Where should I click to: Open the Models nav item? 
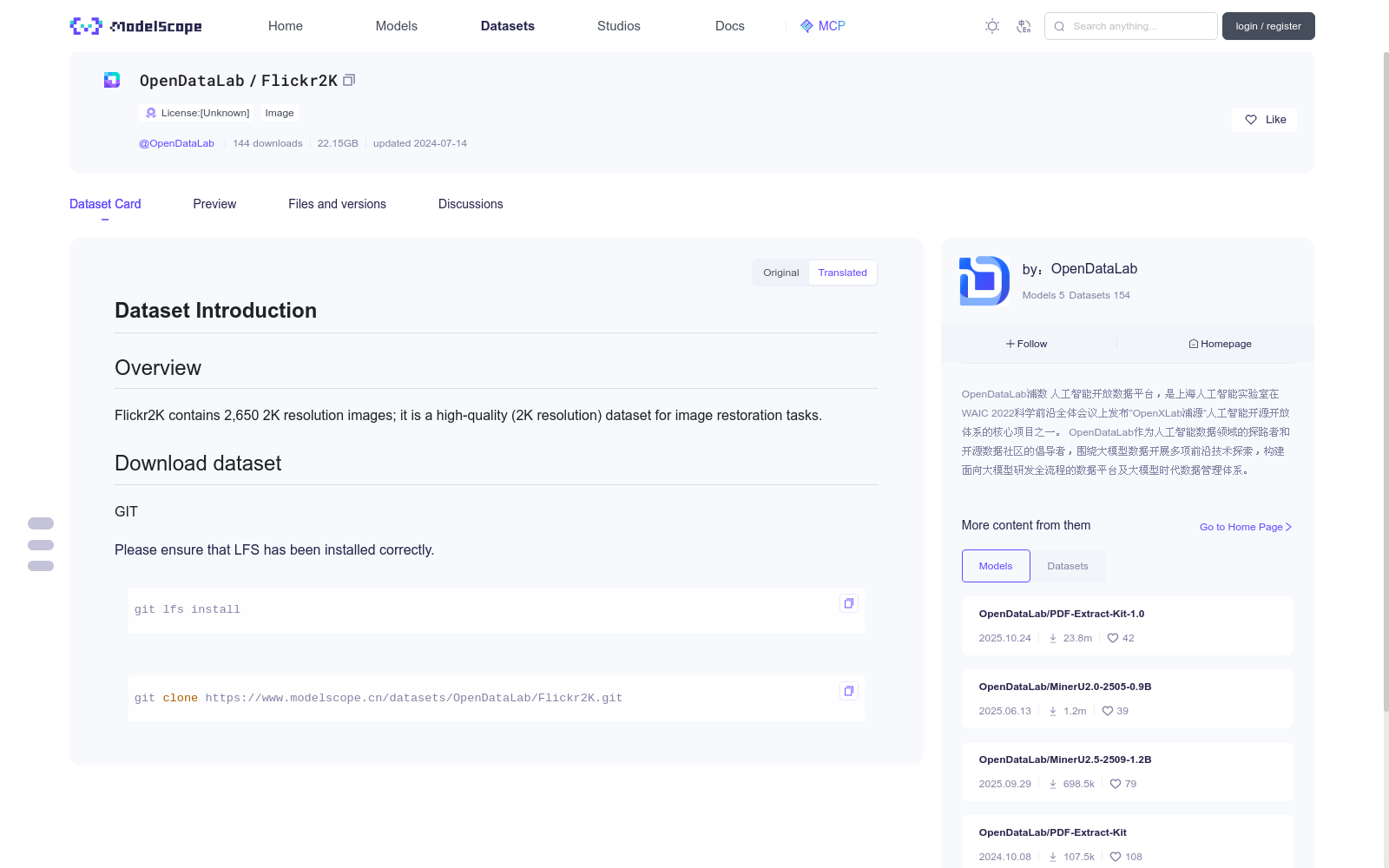click(397, 26)
